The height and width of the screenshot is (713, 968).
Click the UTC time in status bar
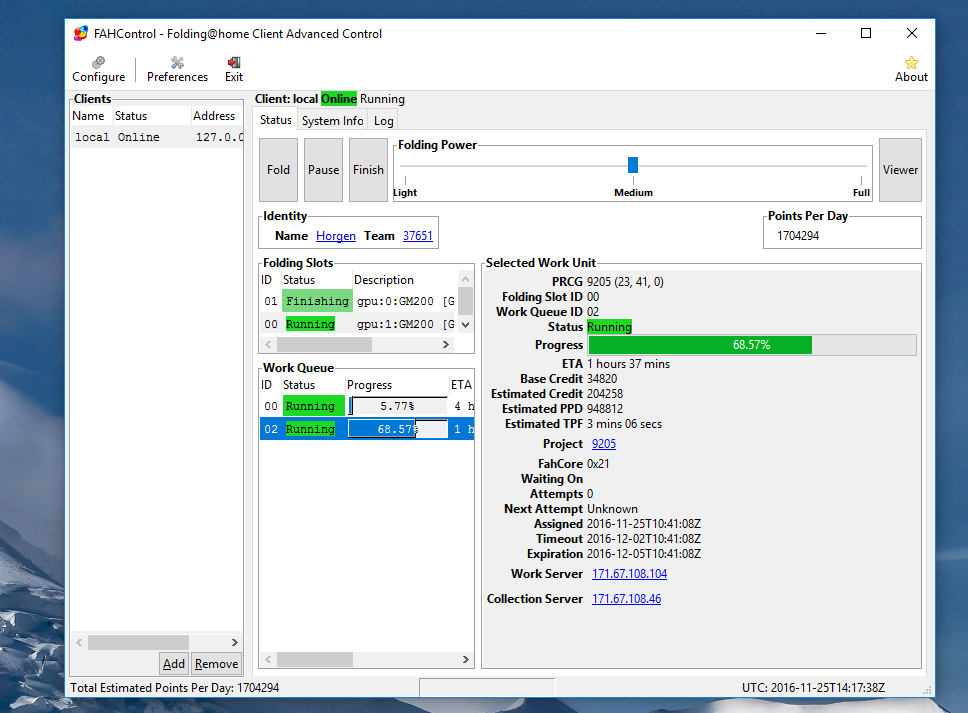click(x=814, y=688)
